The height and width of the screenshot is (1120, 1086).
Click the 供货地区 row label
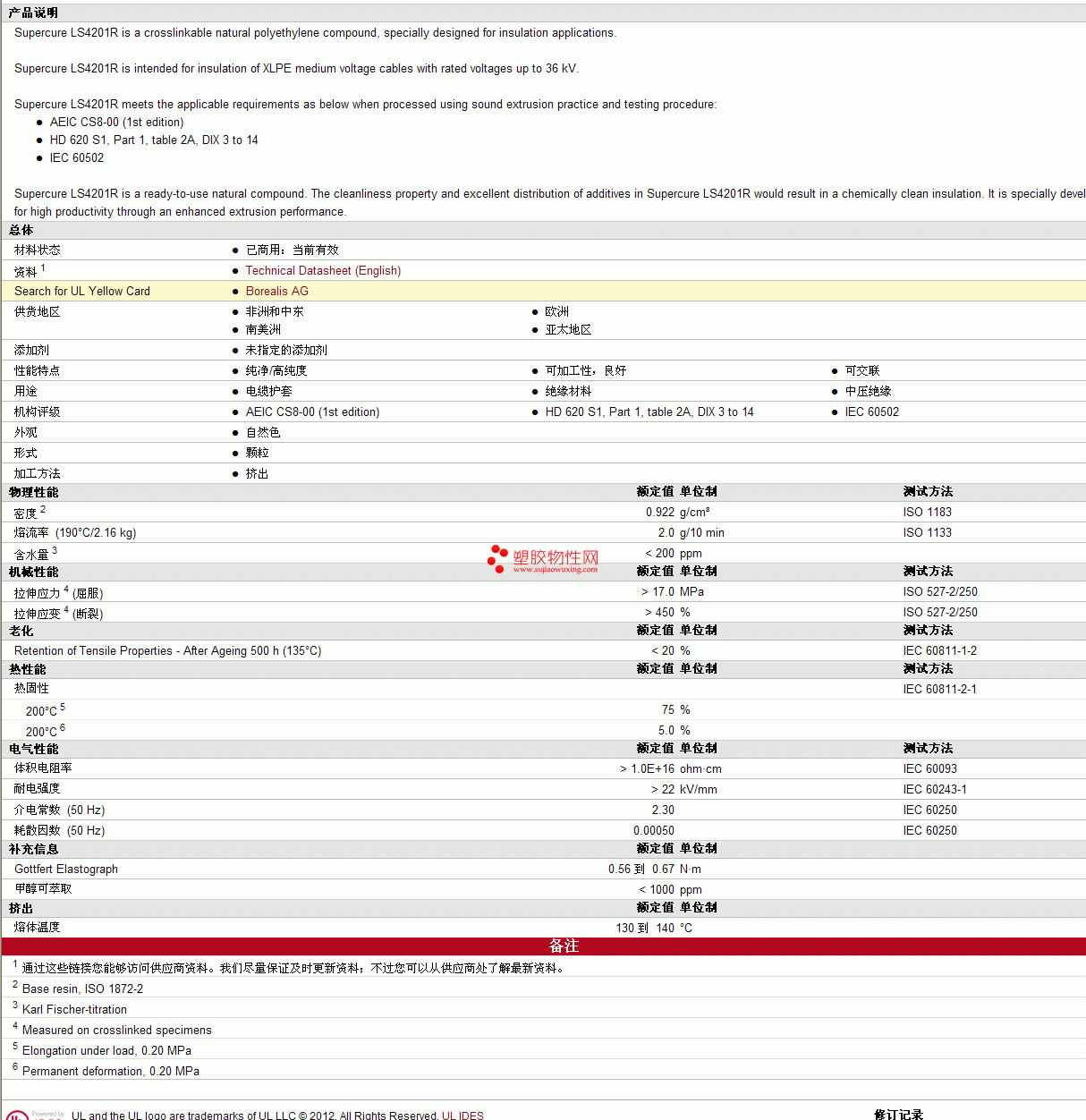tap(38, 311)
